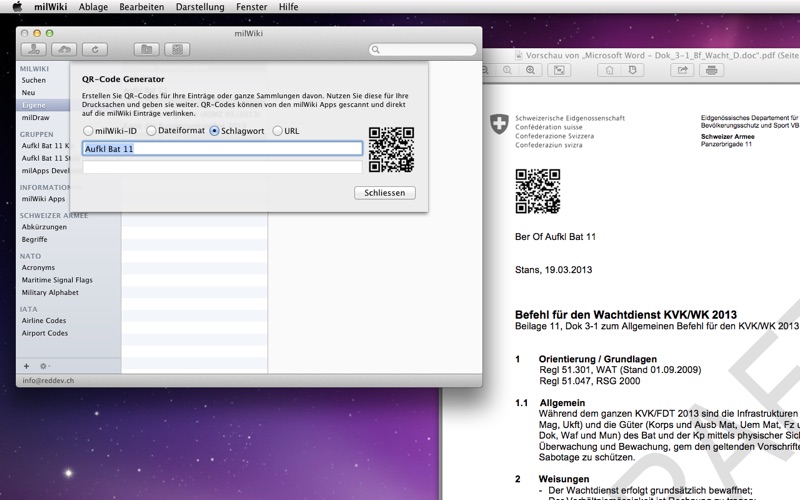Click the empty second field in QR dialog

[x=222, y=167]
